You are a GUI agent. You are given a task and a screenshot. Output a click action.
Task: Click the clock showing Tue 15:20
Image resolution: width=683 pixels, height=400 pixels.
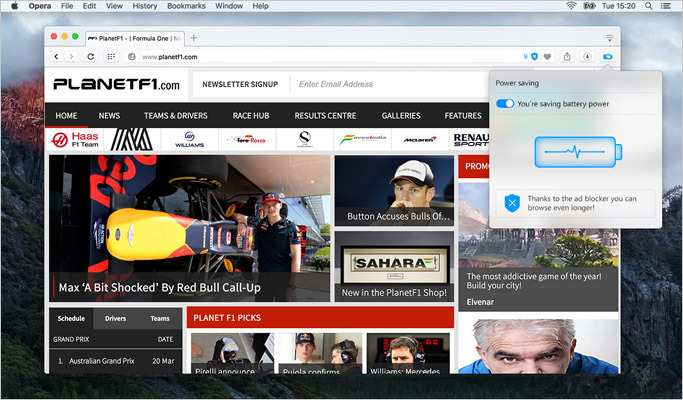point(619,6)
